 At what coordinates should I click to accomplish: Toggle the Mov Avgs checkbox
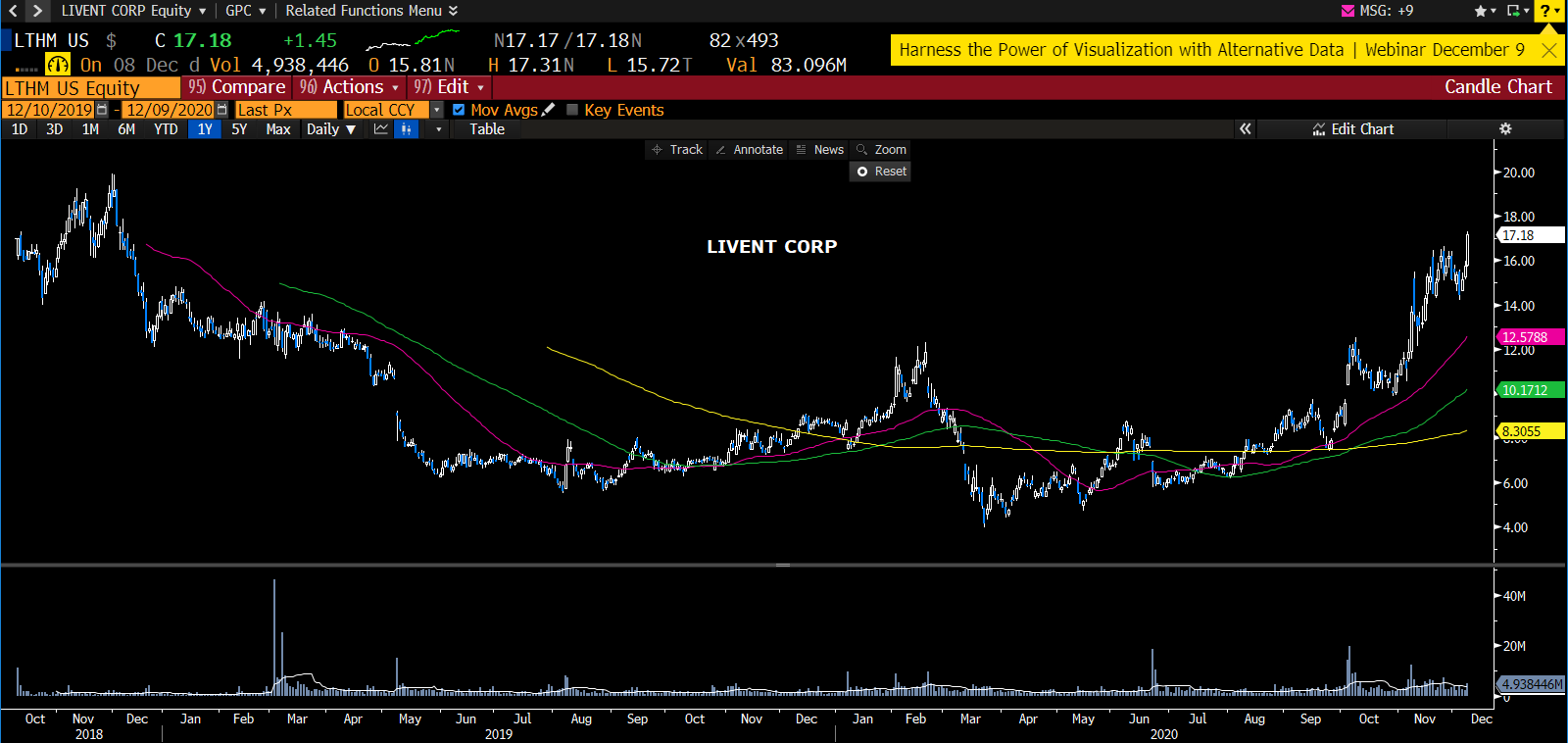click(x=459, y=110)
